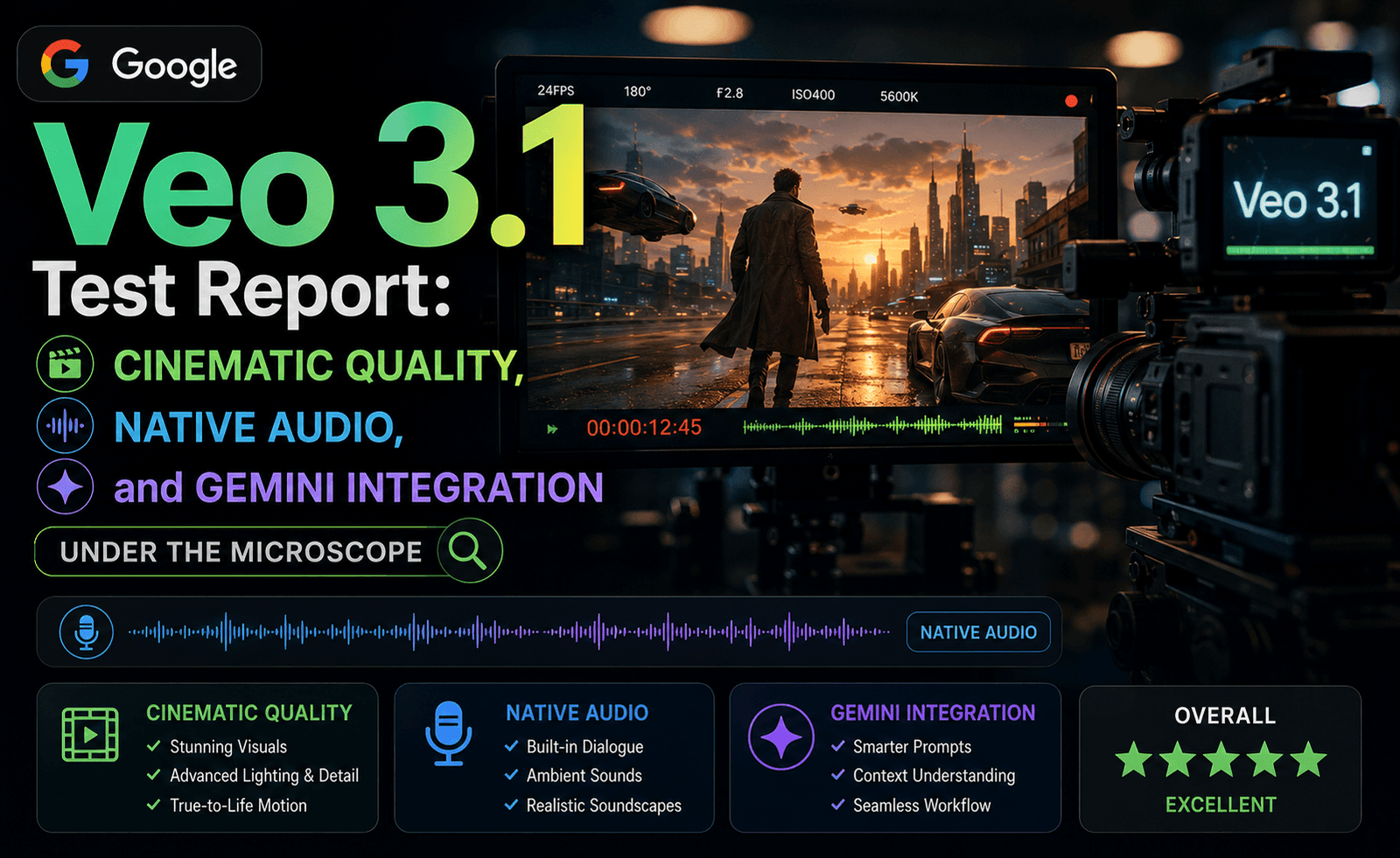This screenshot has height=858, width=1400.
Task: Click the checkmark beside Ambient Sounds
Action: coord(512,775)
